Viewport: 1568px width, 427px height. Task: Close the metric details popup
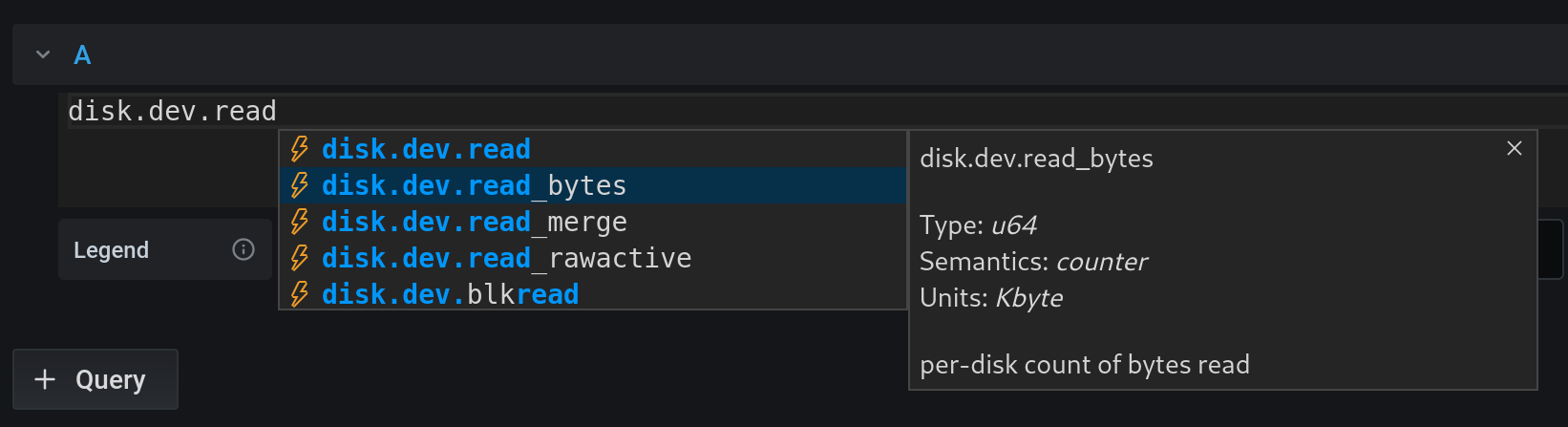(1515, 148)
